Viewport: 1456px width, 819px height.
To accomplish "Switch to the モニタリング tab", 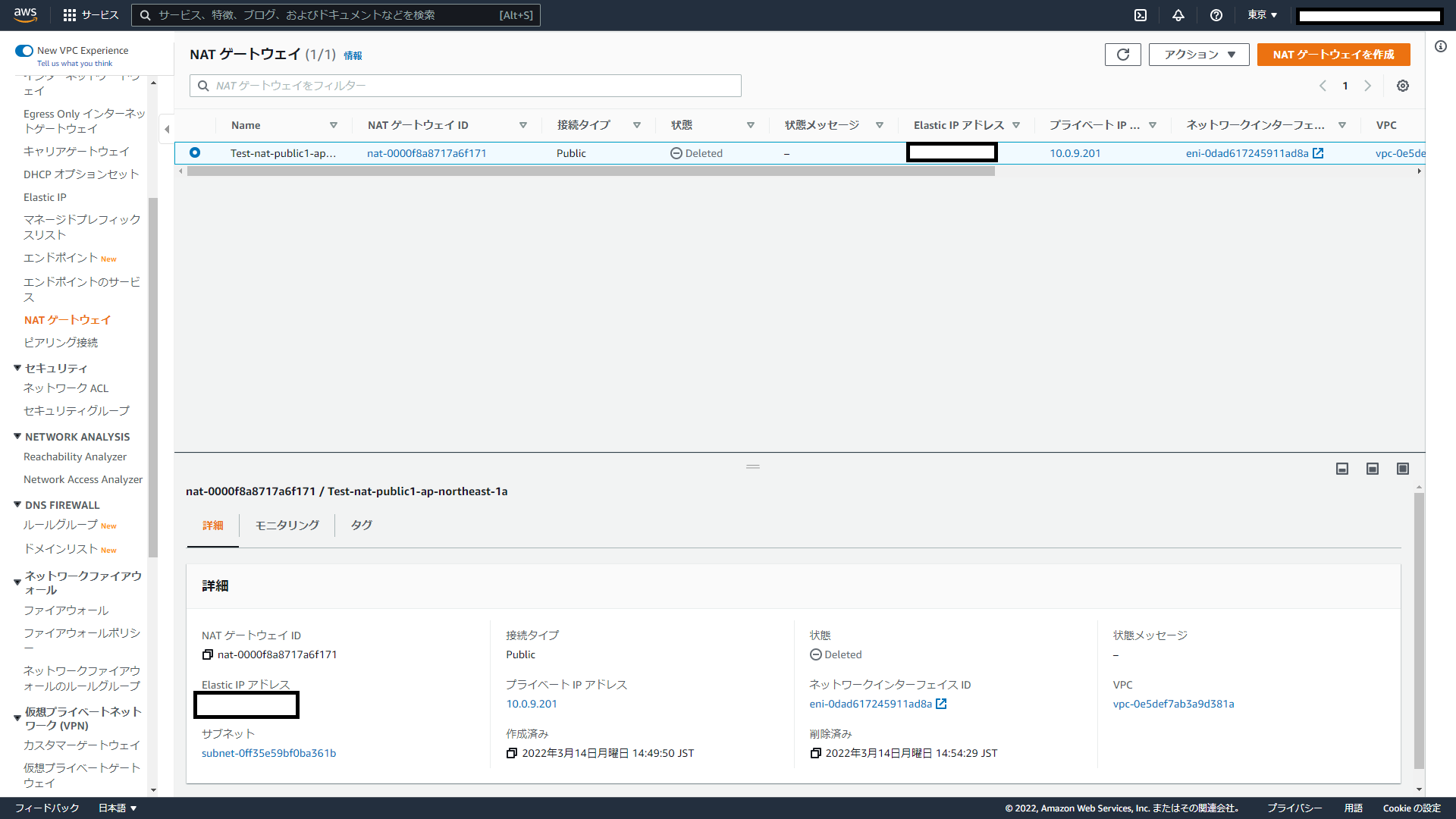I will pyautogui.click(x=287, y=525).
